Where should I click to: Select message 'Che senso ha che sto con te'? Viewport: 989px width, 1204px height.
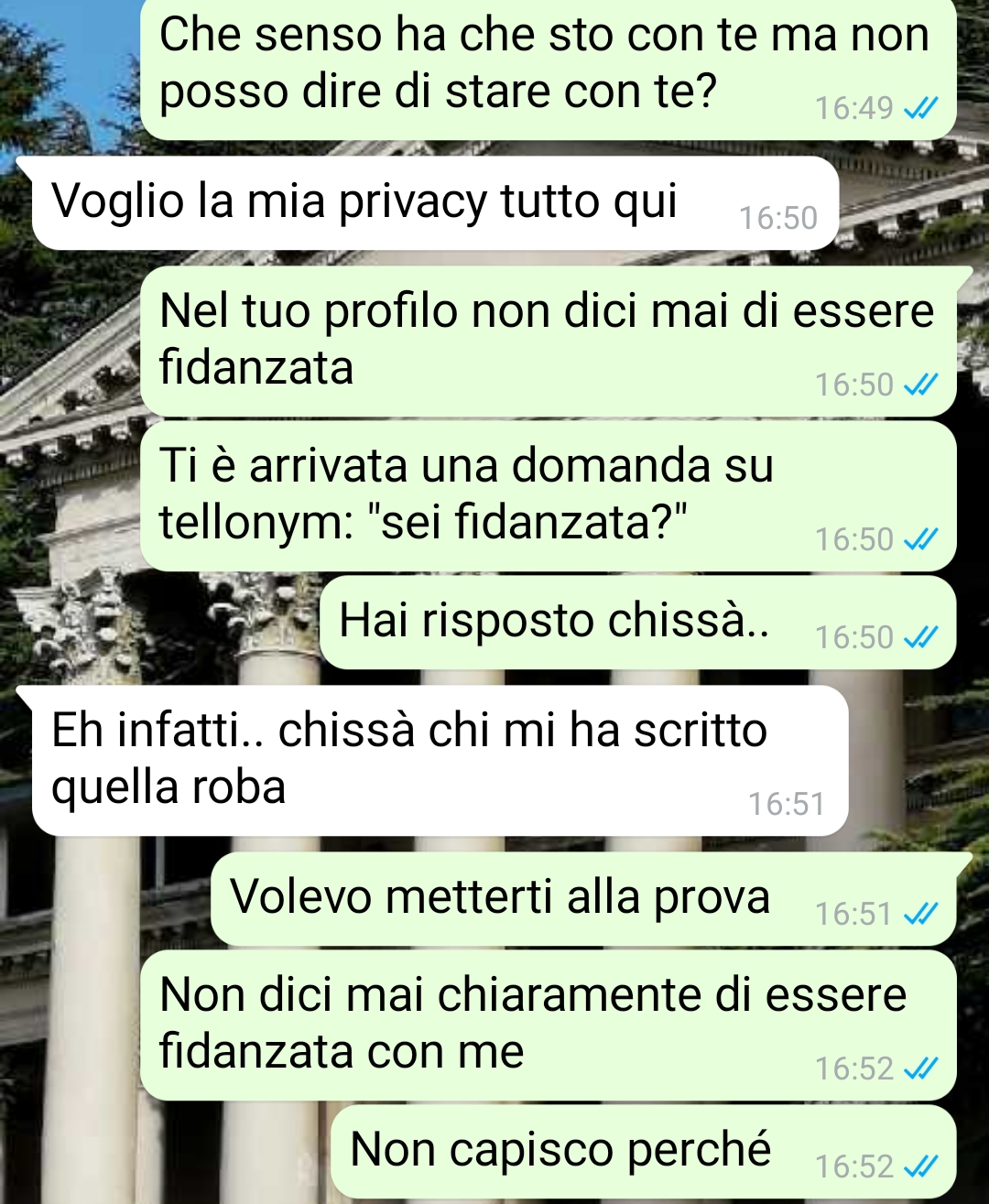[x=549, y=69]
